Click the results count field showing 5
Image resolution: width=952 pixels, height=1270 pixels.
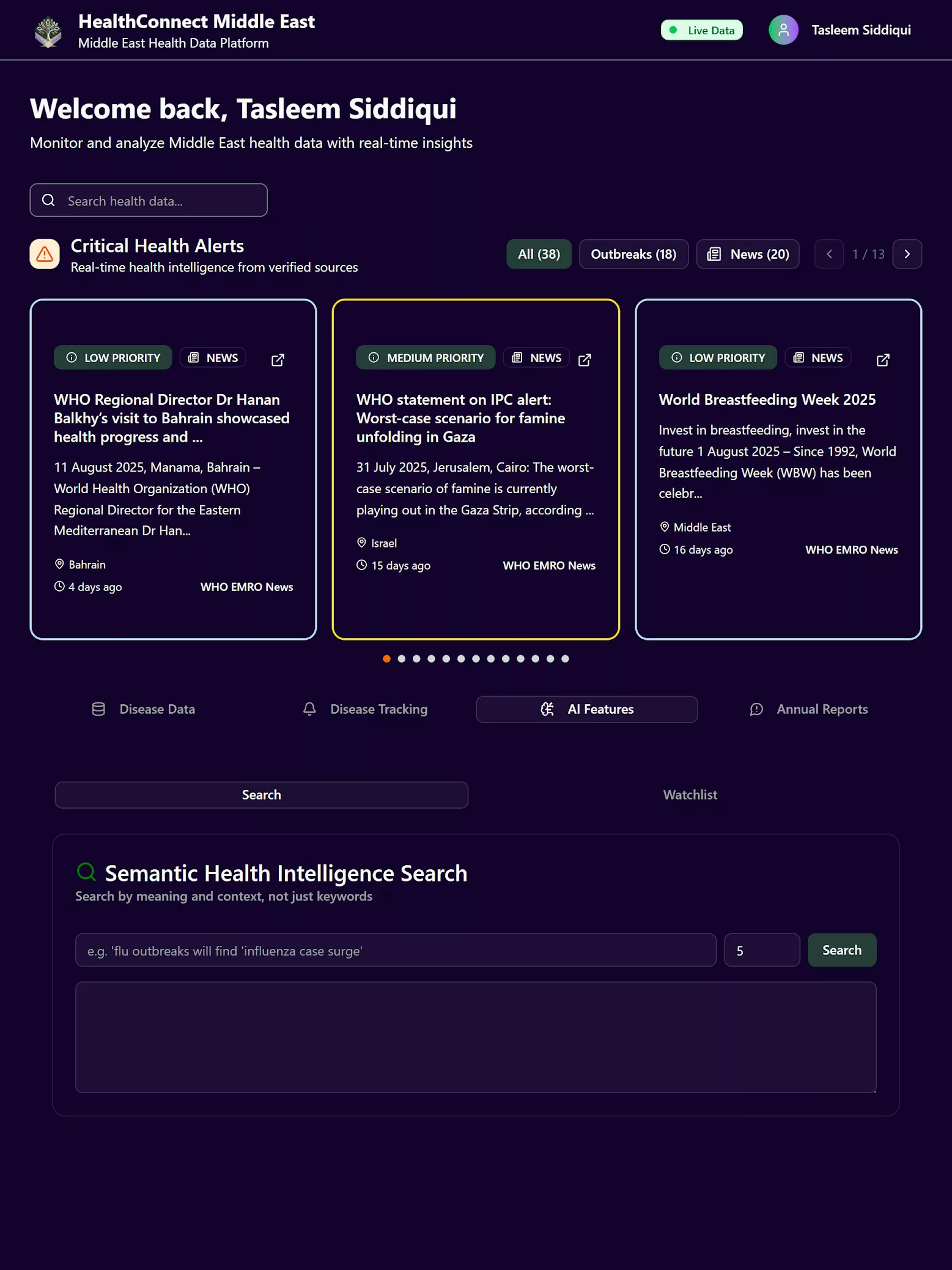click(761, 950)
